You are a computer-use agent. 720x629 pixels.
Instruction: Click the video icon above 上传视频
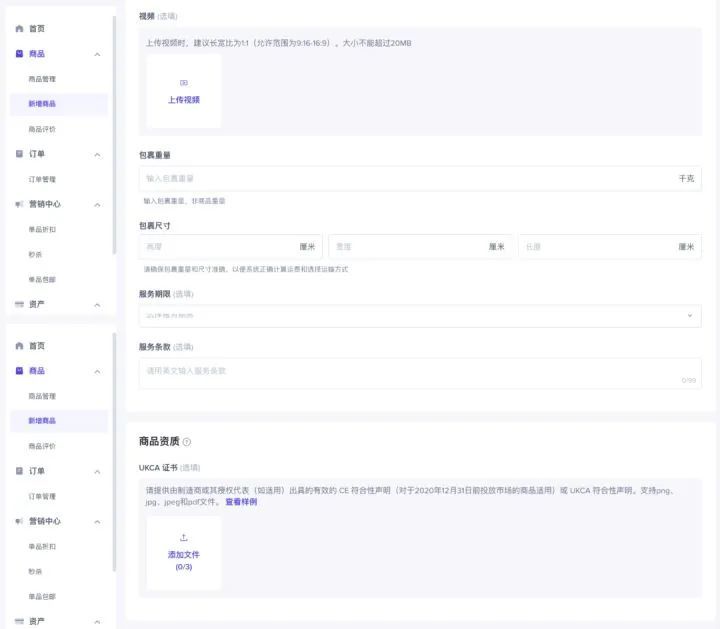184,83
